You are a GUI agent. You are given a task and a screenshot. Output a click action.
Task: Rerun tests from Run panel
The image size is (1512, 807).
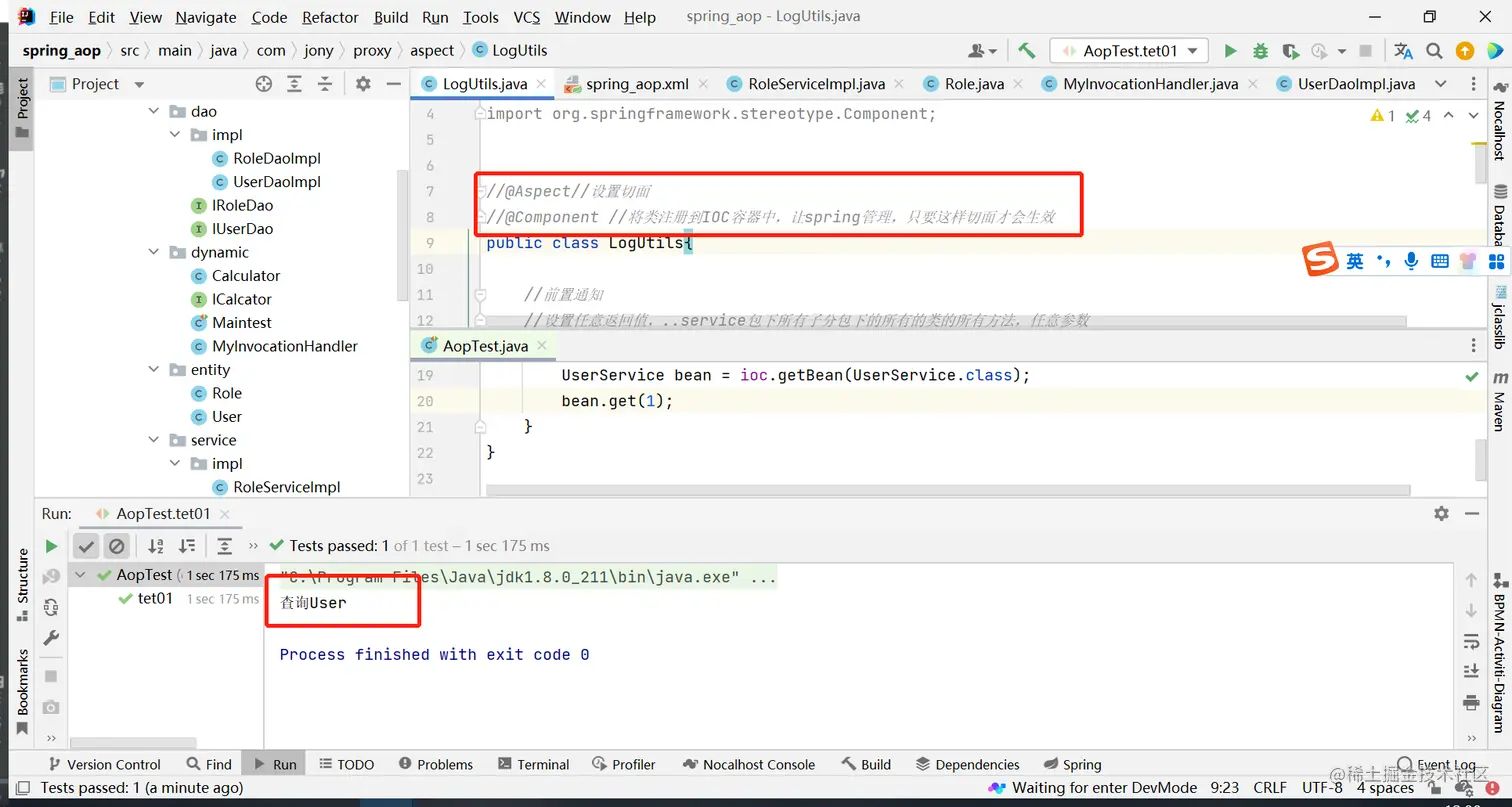click(51, 546)
